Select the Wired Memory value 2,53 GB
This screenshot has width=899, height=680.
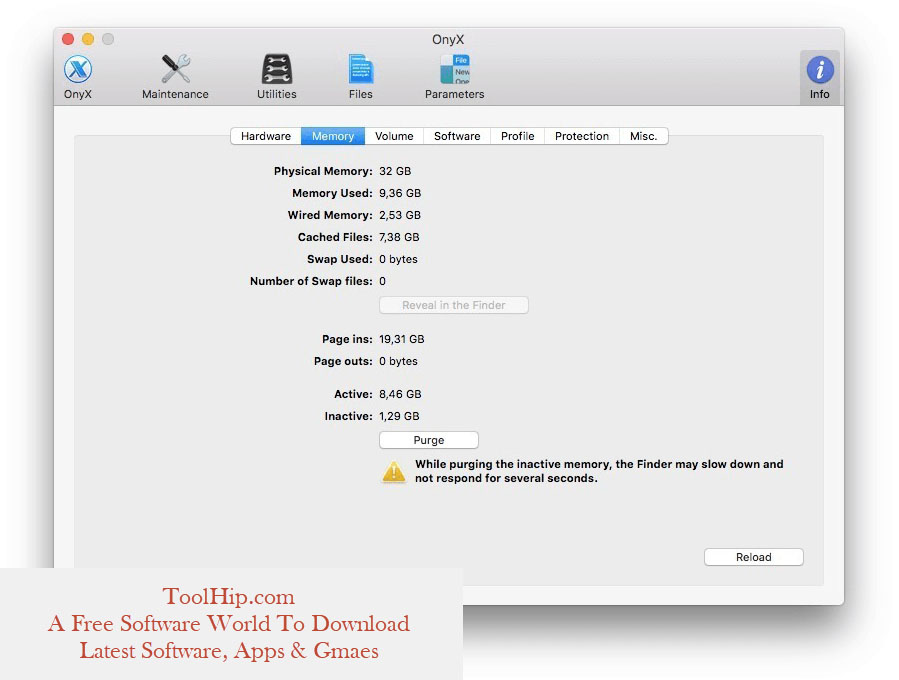coord(400,215)
